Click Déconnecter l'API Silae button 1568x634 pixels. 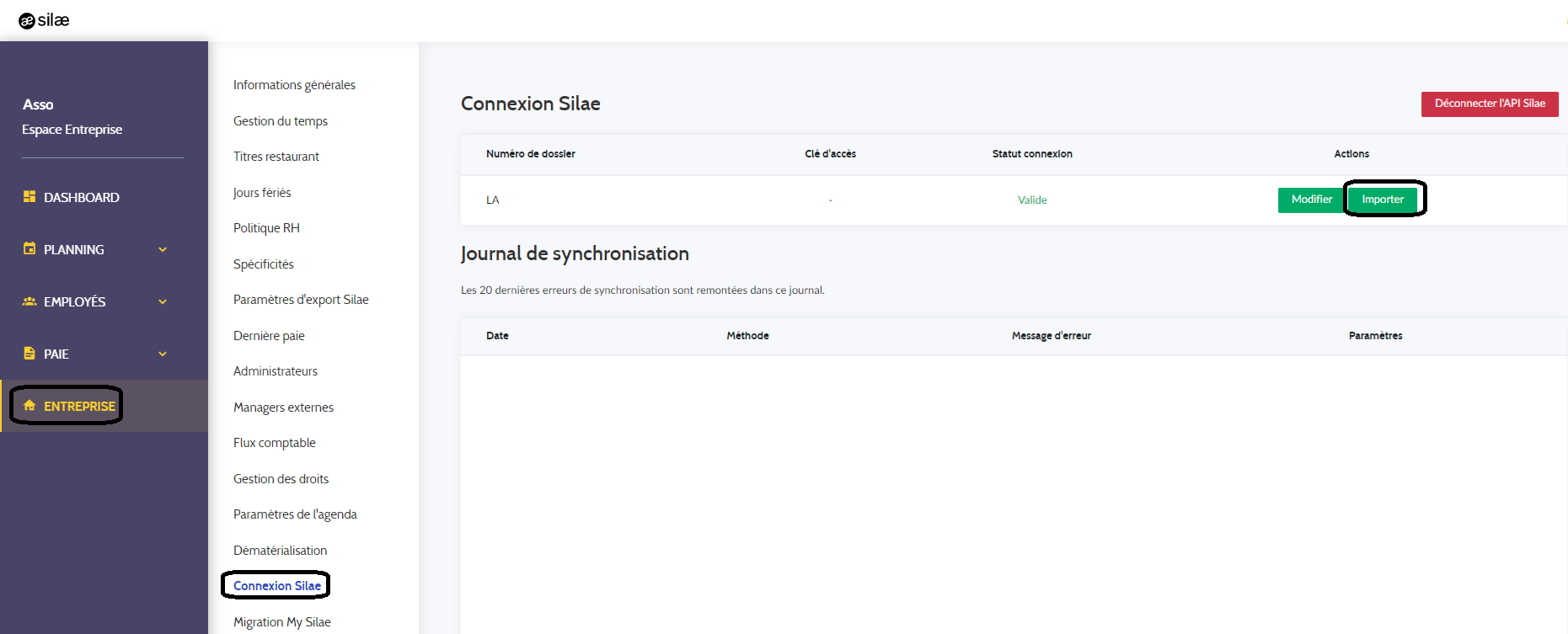[x=1490, y=104]
